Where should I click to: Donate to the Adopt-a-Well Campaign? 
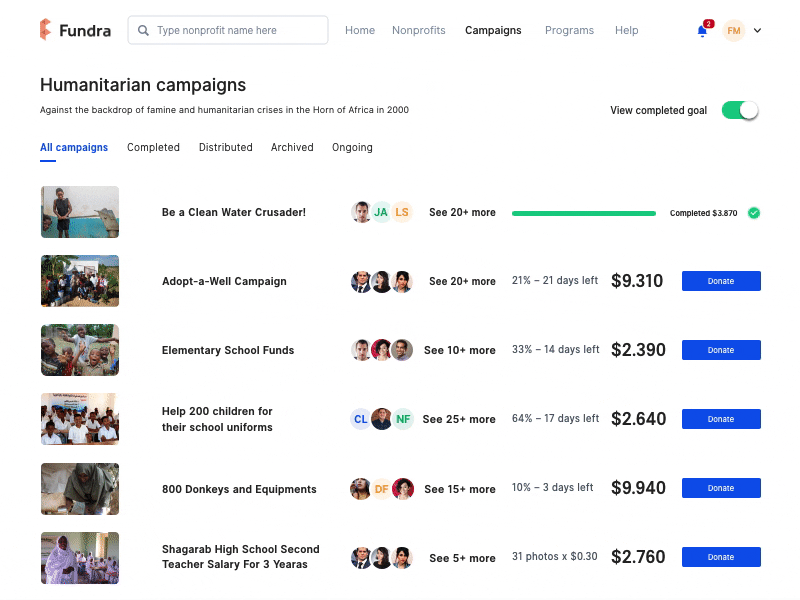tap(721, 281)
